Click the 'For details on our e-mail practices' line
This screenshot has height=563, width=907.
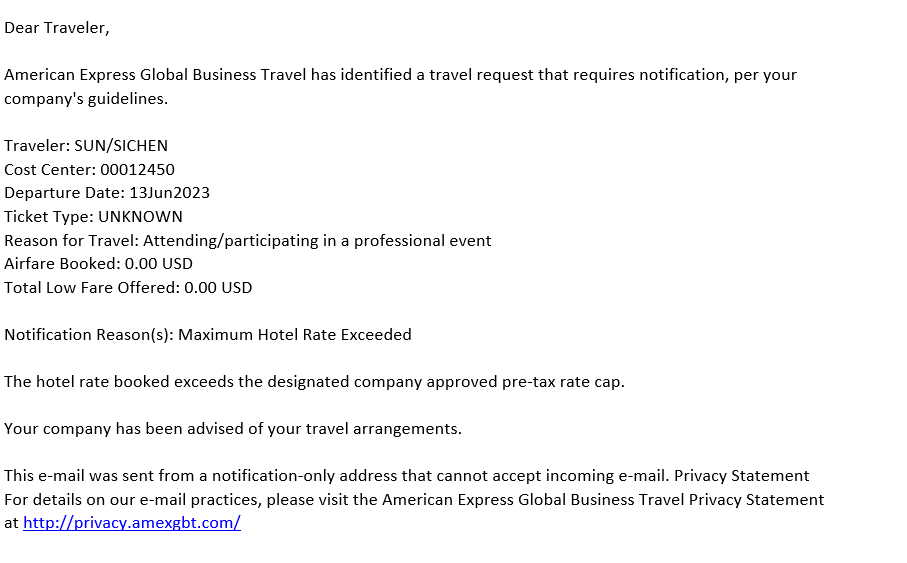click(x=414, y=499)
